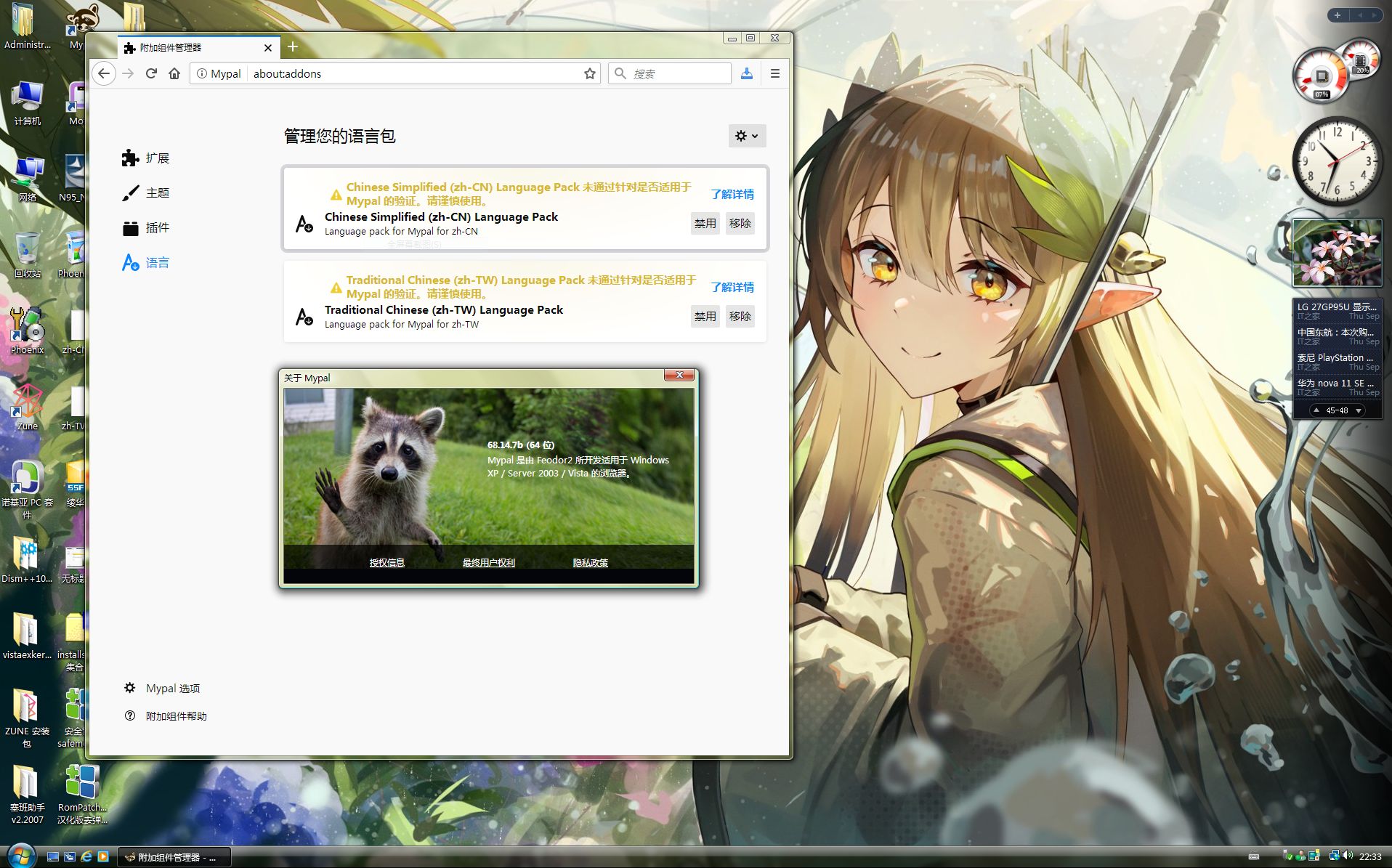
Task: Remove the Traditional Chinese (zh-TW) language pack
Action: [740, 317]
